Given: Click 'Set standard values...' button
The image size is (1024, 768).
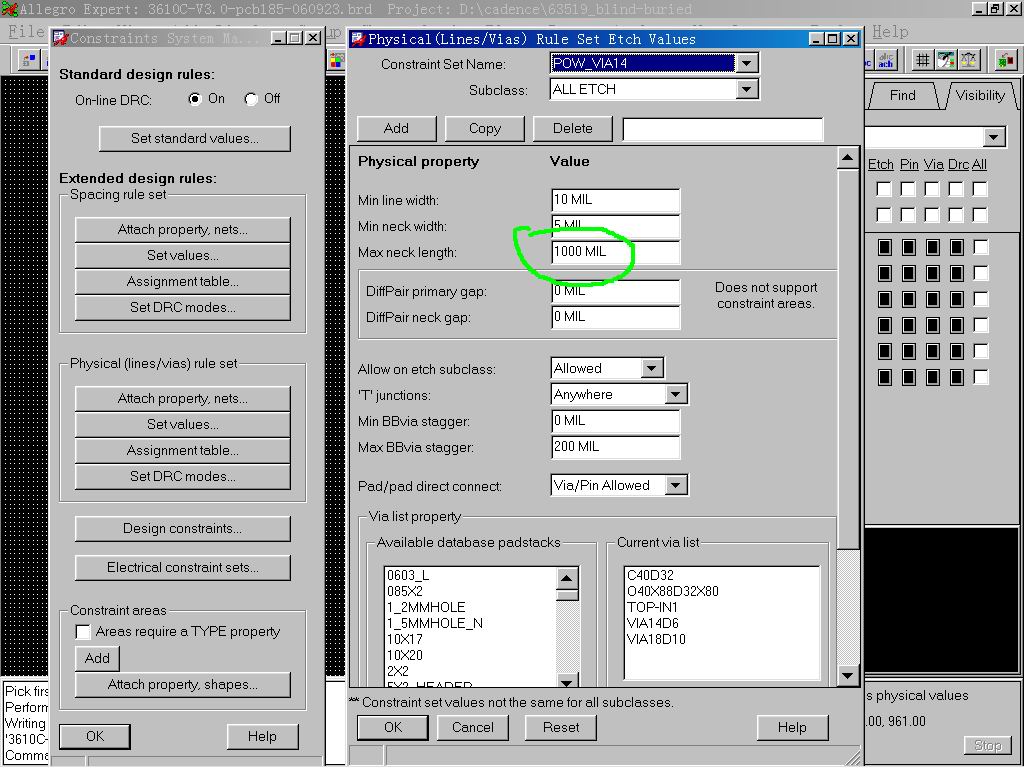Looking at the screenshot, I should (195, 138).
